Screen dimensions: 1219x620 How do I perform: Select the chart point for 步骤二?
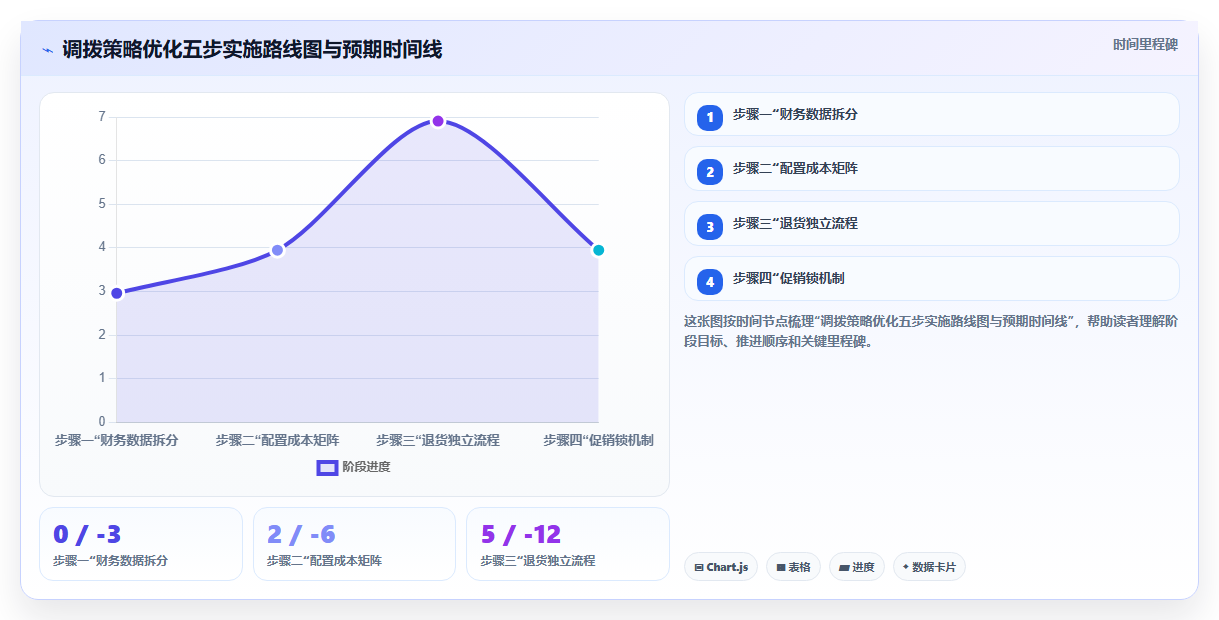278,250
